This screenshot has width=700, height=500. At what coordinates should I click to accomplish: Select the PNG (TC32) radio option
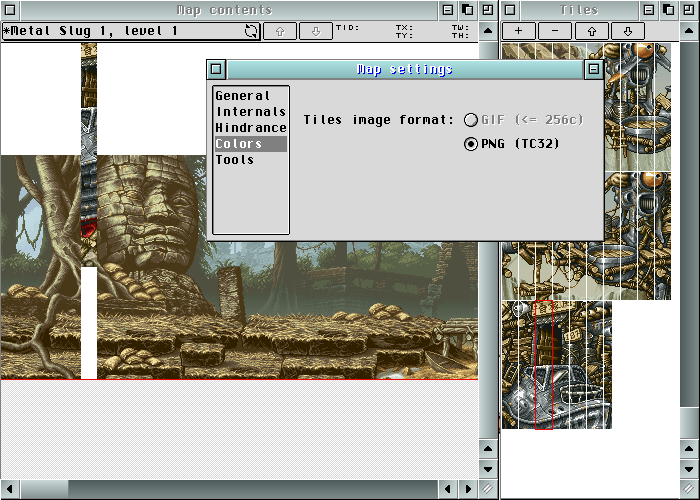pos(471,144)
